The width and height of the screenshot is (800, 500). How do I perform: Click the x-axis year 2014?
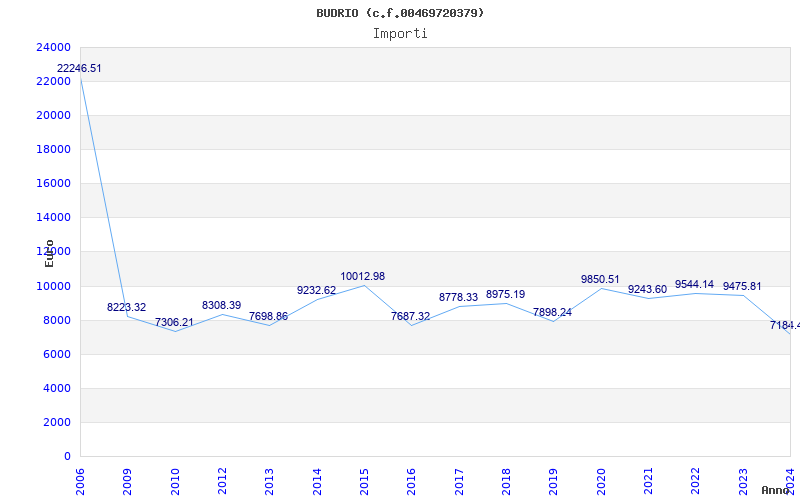pyautogui.click(x=317, y=482)
